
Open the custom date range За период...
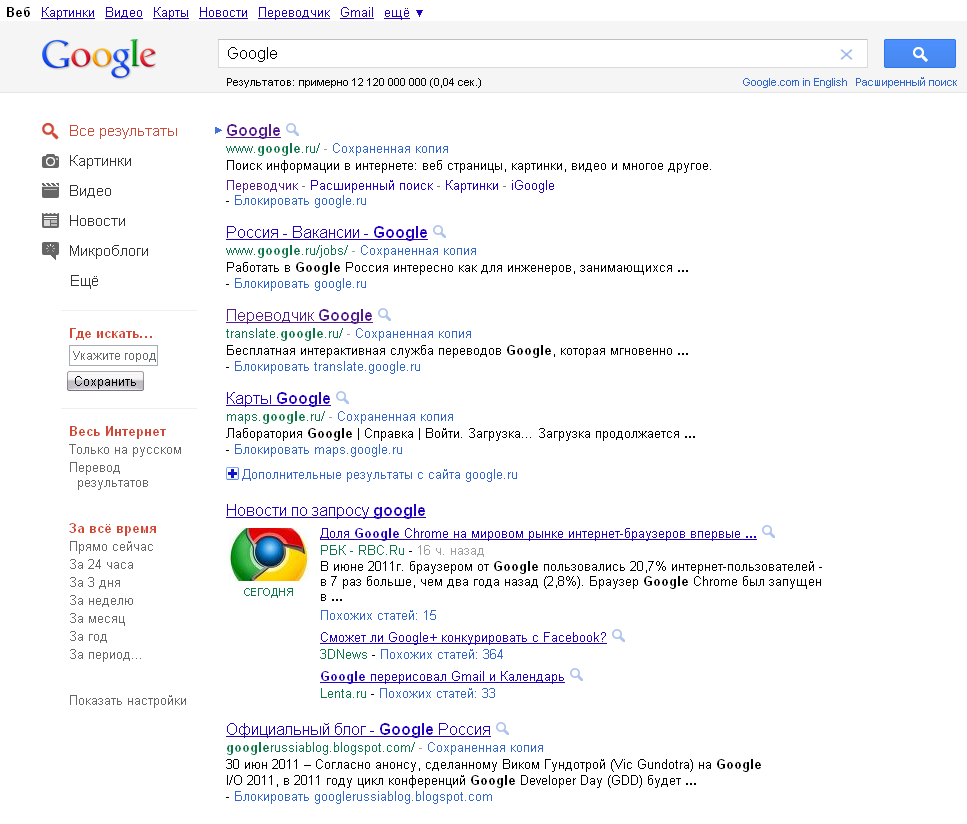point(105,654)
